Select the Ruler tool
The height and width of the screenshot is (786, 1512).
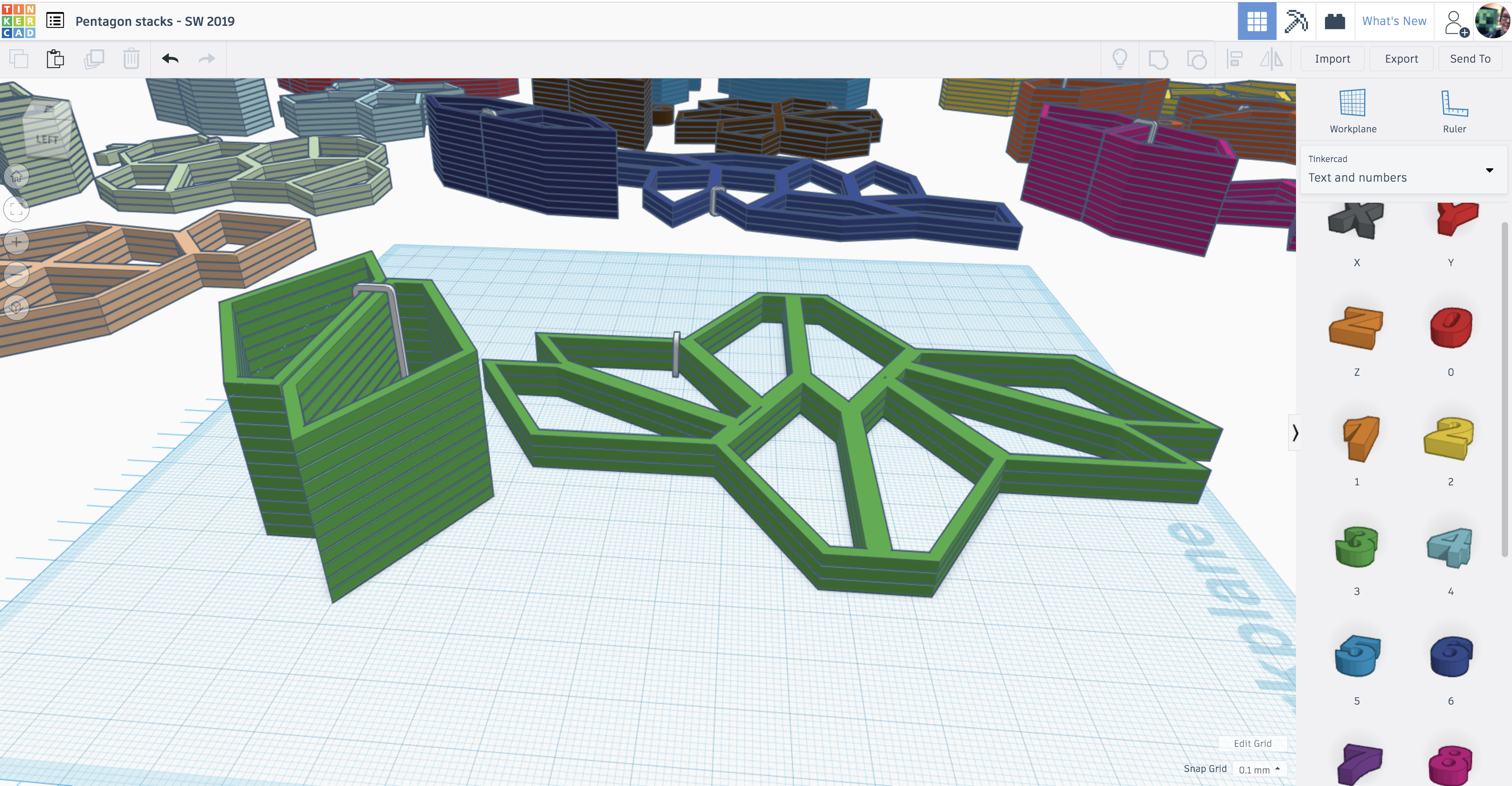1454,111
